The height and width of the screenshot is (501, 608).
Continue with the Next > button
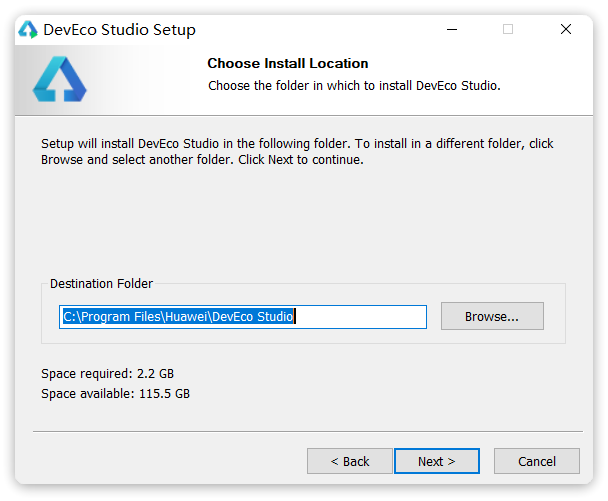click(437, 461)
